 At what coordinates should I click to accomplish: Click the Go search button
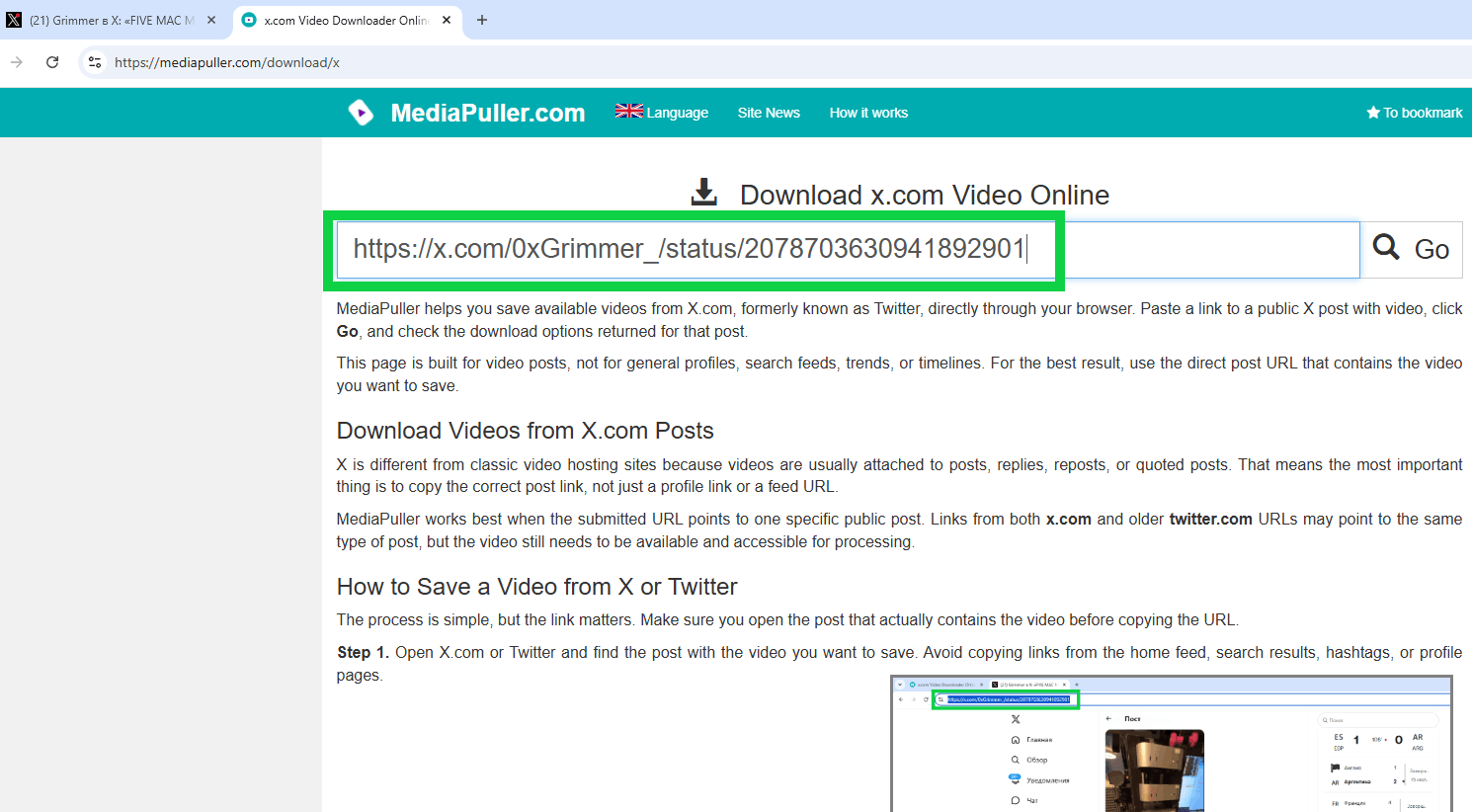pos(1412,249)
